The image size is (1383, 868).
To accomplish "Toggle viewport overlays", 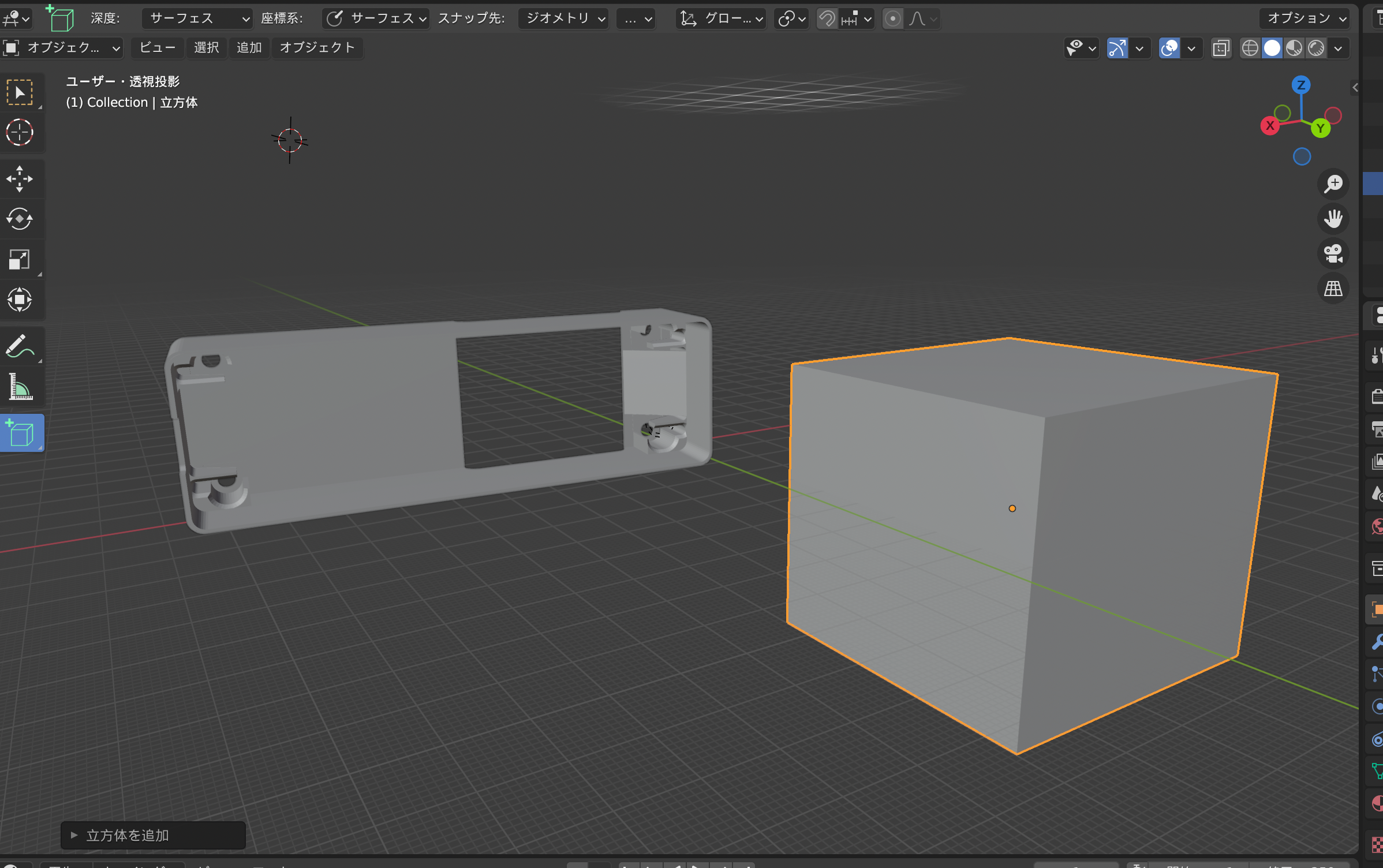I will coord(1169,48).
